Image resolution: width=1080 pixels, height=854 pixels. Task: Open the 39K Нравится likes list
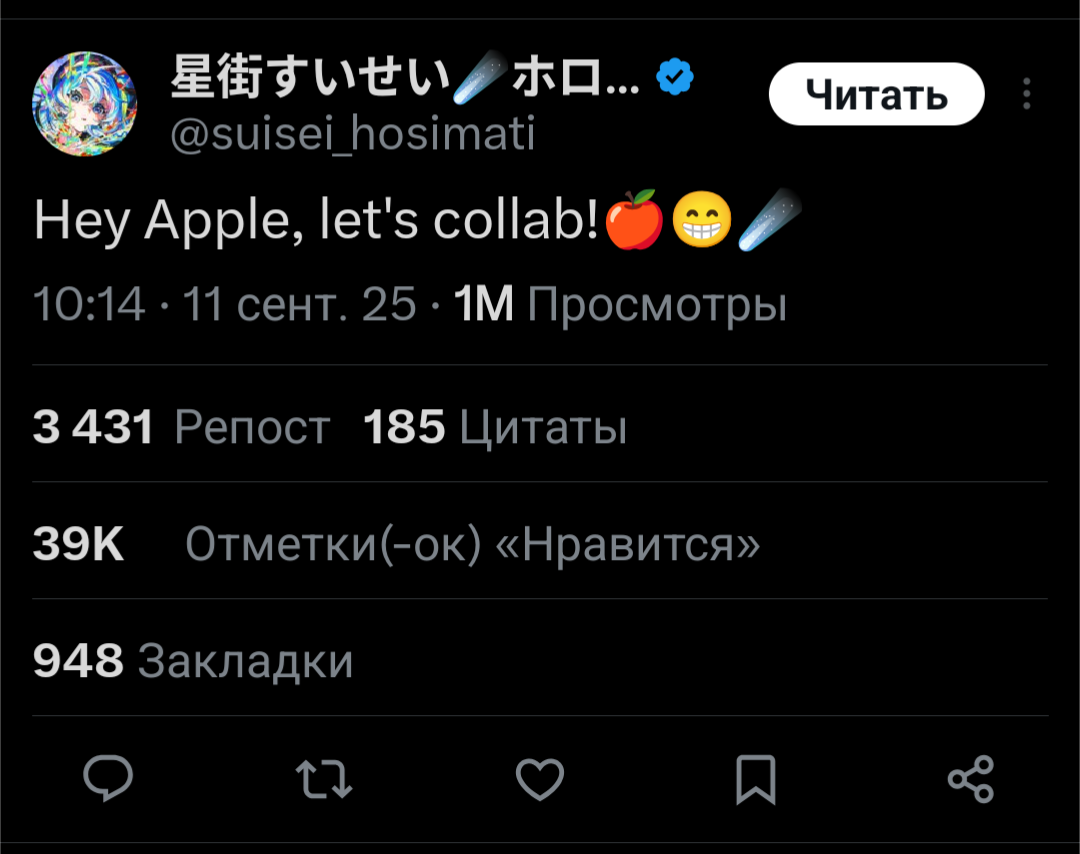[x=396, y=545]
